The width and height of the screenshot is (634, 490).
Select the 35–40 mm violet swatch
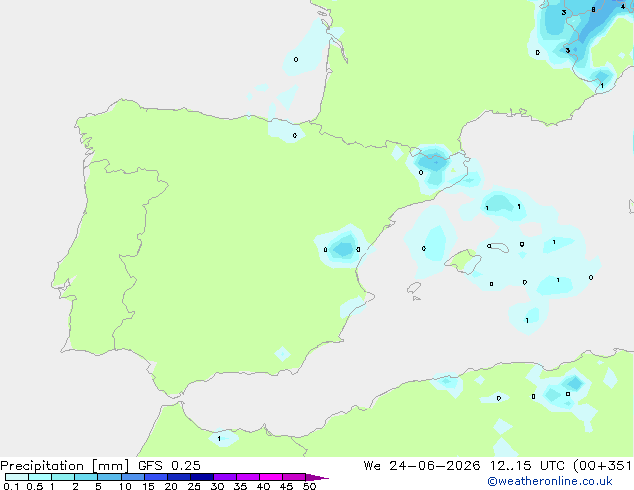(x=247, y=477)
